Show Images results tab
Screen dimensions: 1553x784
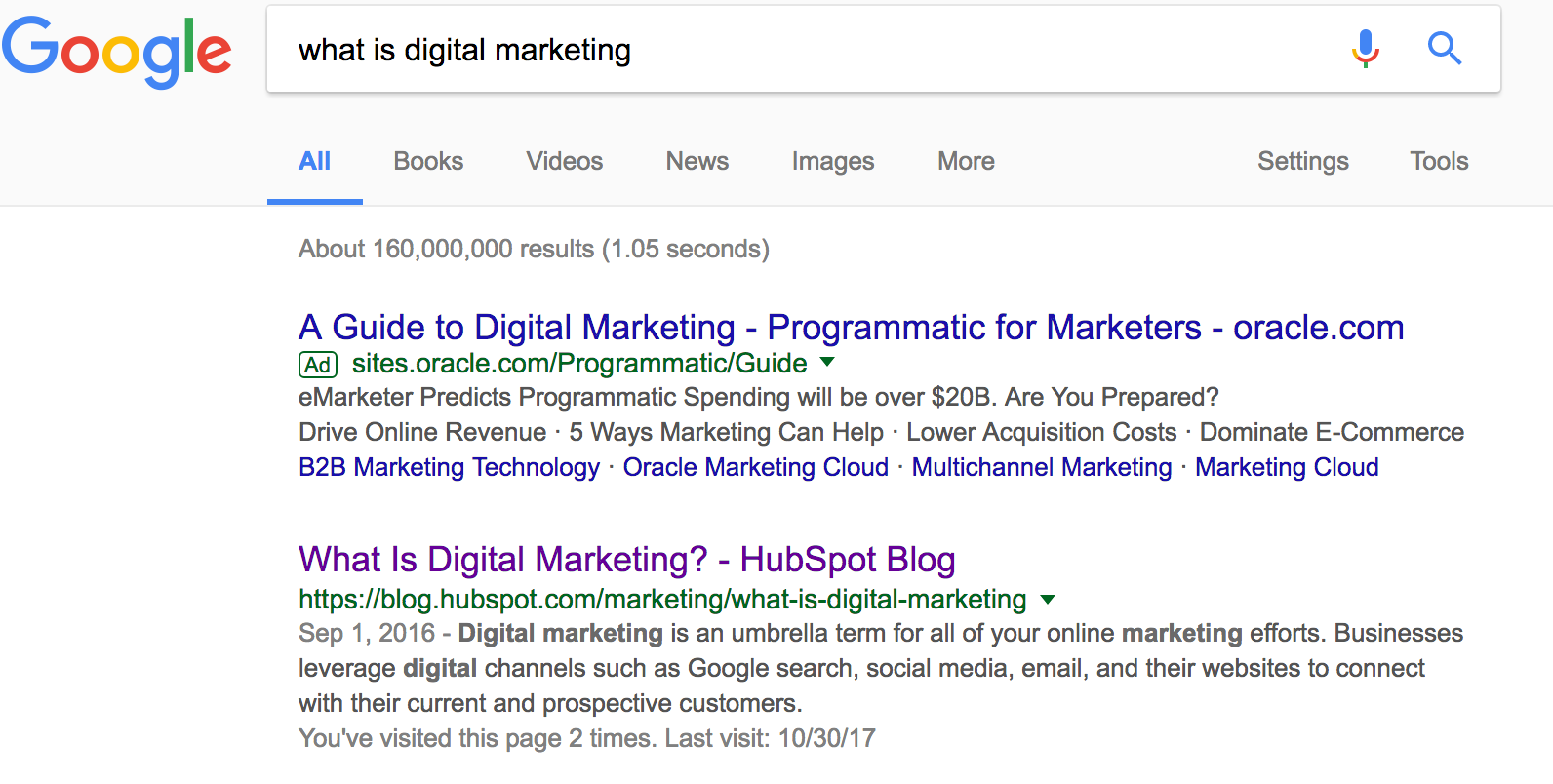(x=832, y=161)
